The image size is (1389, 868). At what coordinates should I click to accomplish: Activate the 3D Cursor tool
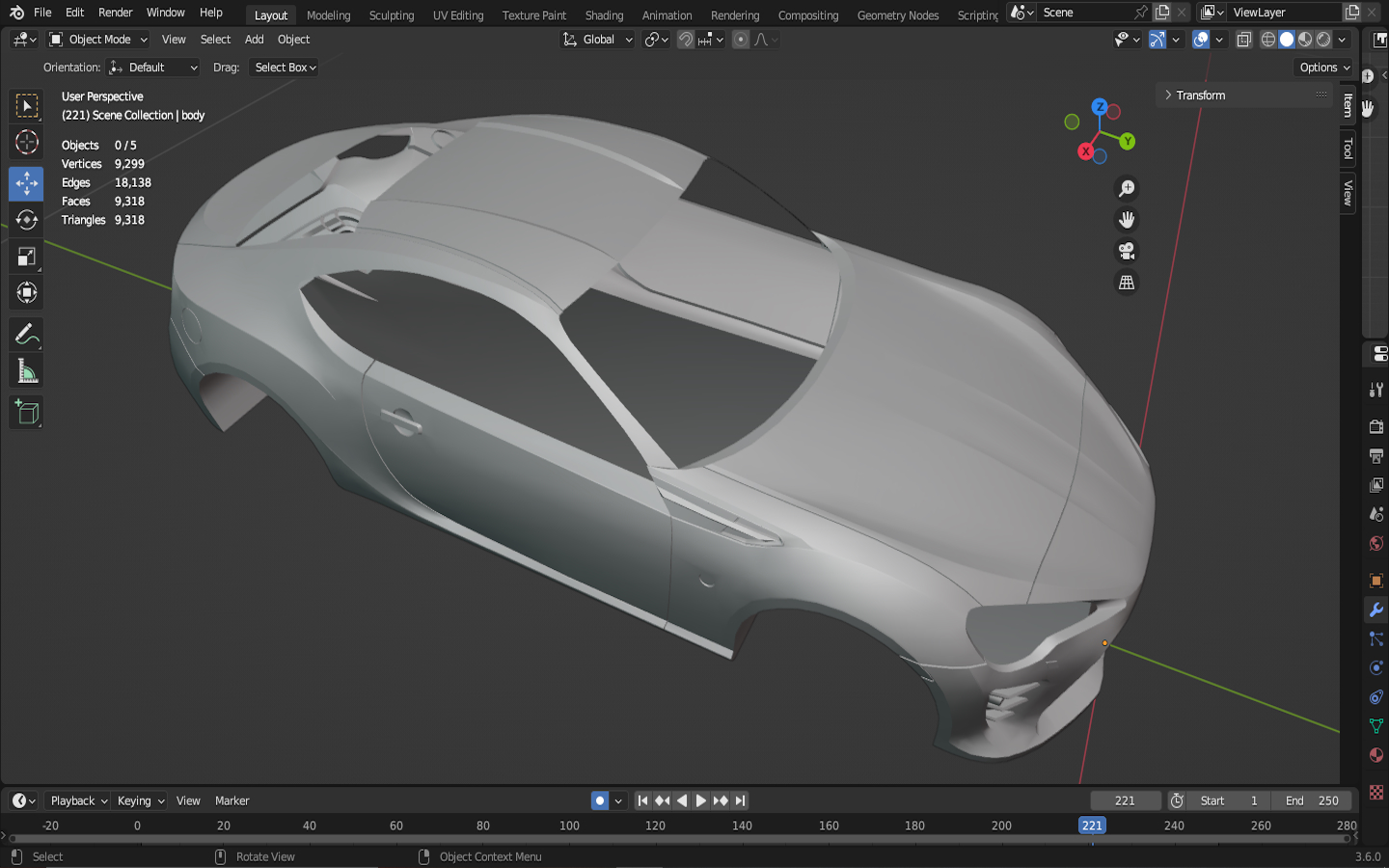tap(27, 143)
